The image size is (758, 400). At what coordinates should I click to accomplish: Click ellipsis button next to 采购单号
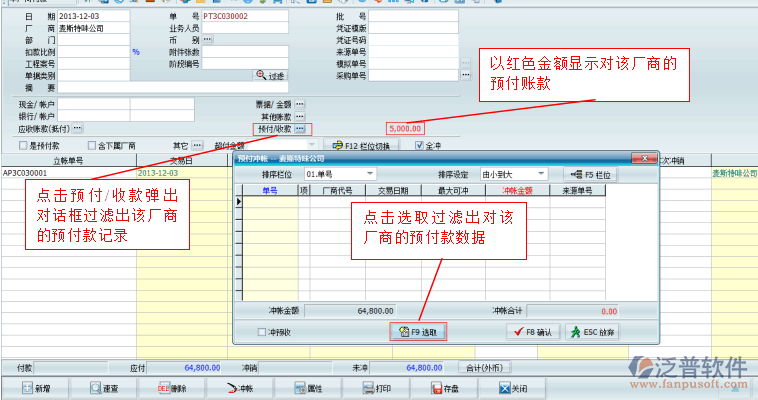466,75
